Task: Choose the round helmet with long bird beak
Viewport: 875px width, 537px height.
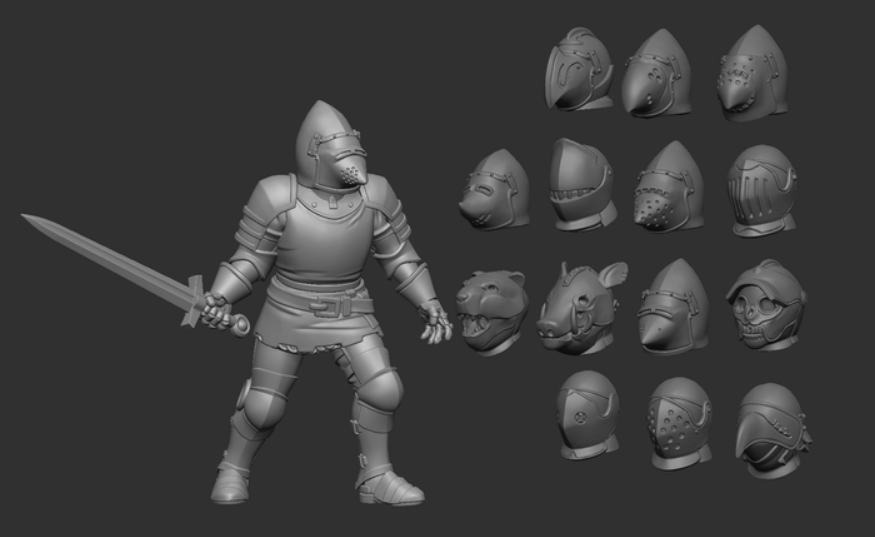Action: coord(770,428)
